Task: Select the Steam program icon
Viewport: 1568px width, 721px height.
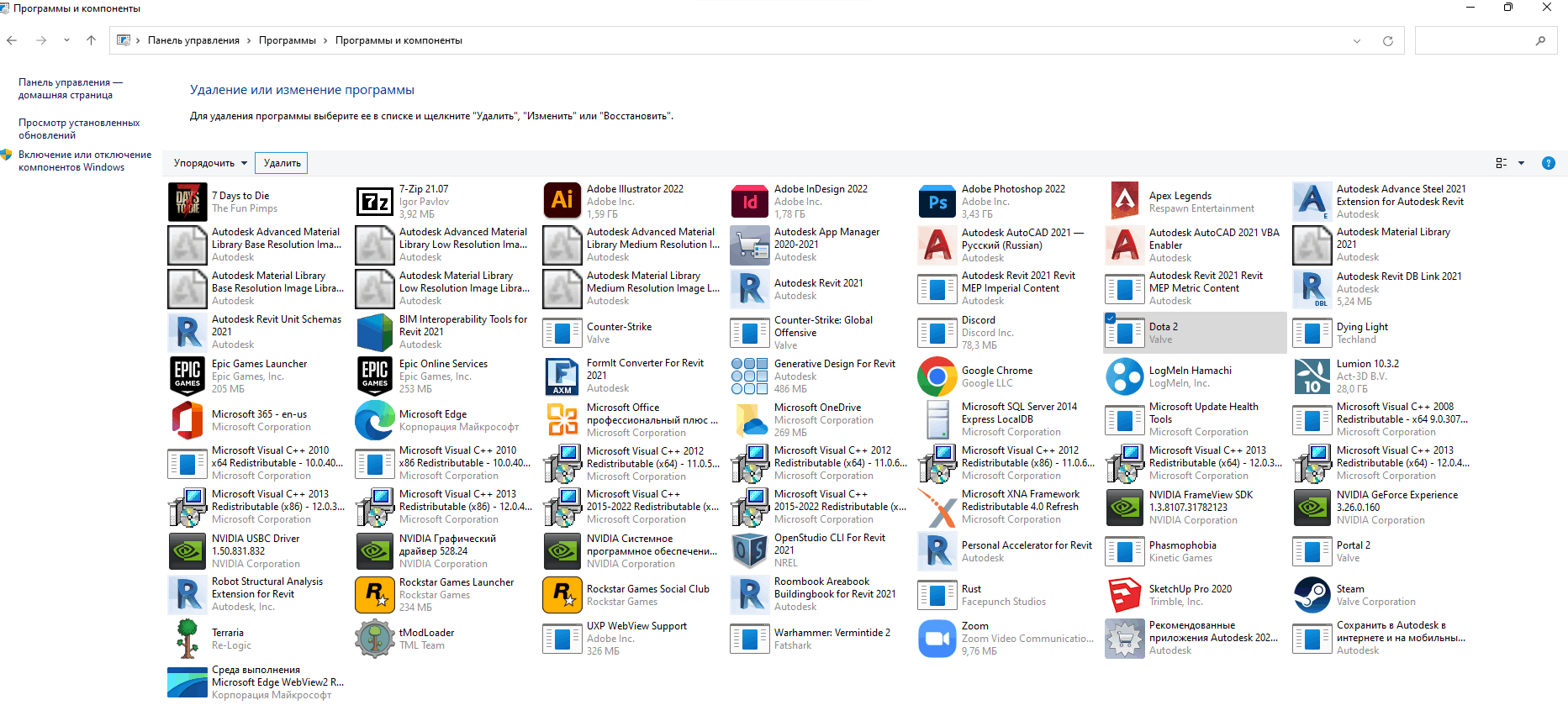Action: point(1312,595)
